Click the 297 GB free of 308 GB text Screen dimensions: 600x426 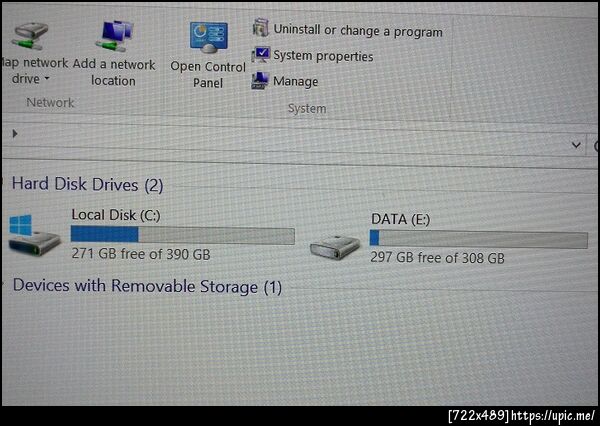tap(437, 258)
